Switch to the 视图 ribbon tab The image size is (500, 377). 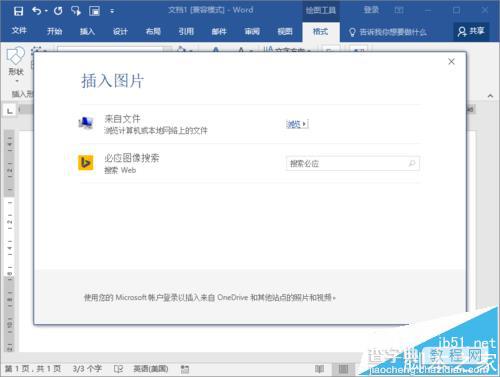click(x=285, y=32)
